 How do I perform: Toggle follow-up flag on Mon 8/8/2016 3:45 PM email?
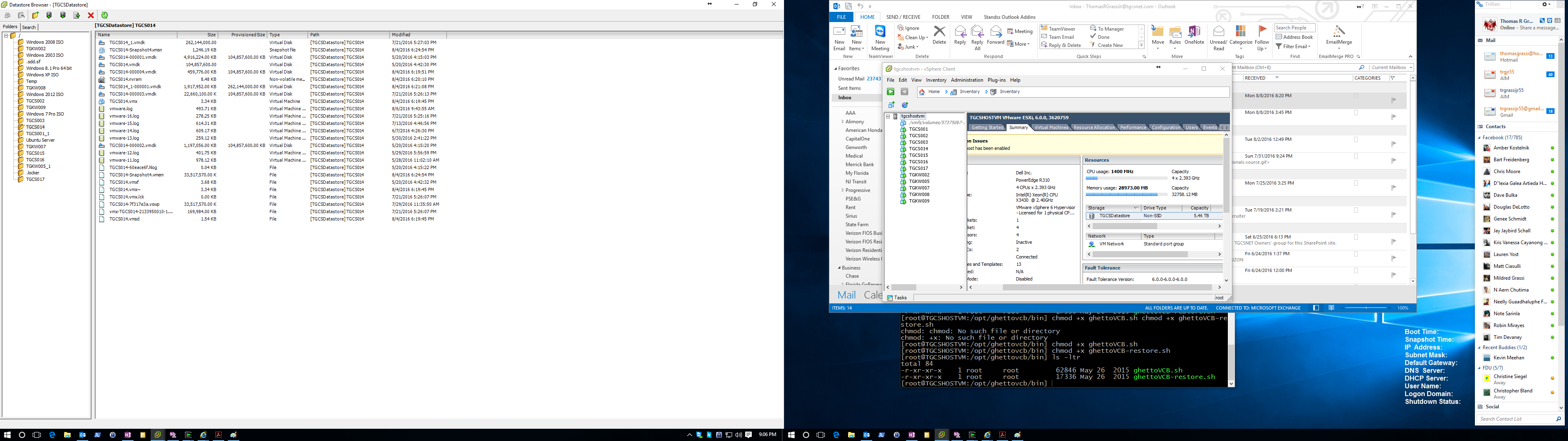[x=1393, y=116]
